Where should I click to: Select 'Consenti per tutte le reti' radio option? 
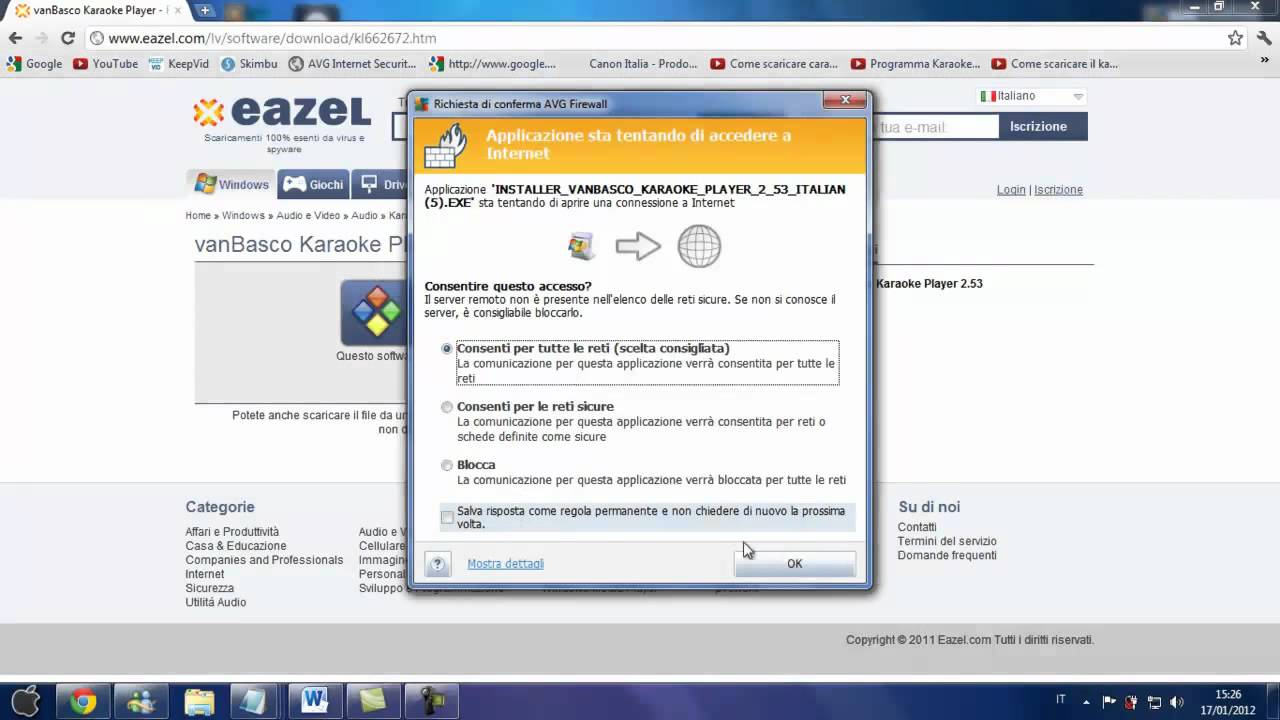tap(447, 348)
